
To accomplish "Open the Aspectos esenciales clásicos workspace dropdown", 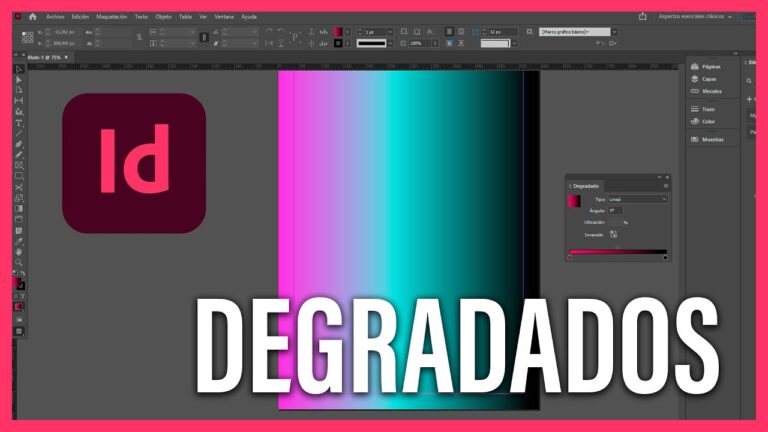I will click(695, 17).
